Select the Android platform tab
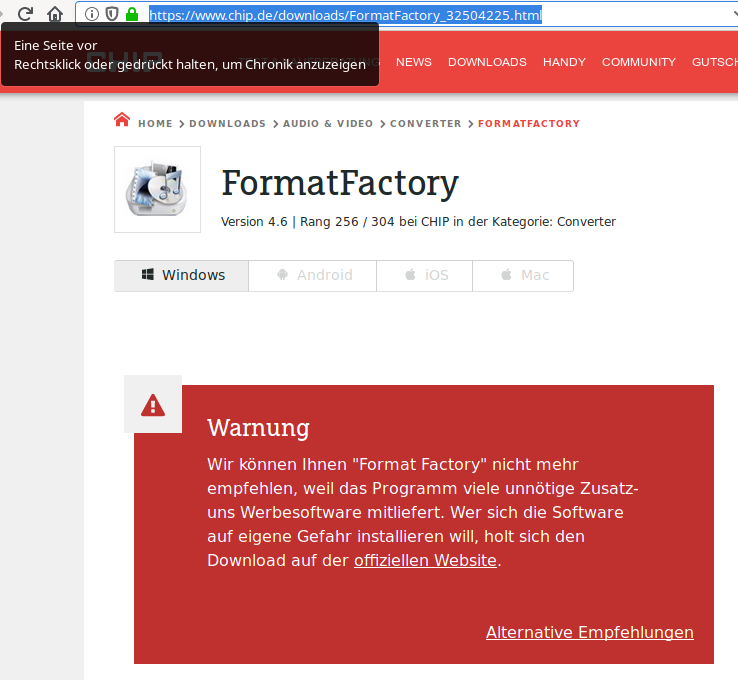 [313, 276]
